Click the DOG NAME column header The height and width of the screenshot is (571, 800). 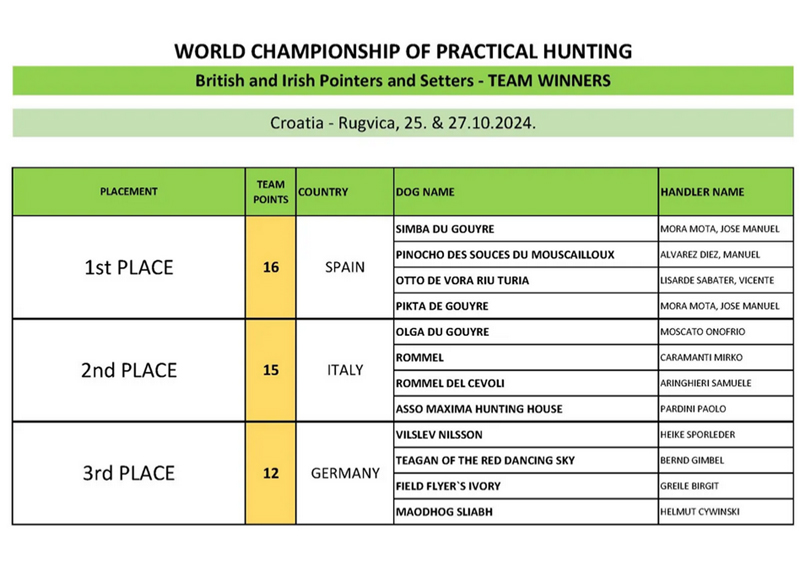(x=426, y=192)
